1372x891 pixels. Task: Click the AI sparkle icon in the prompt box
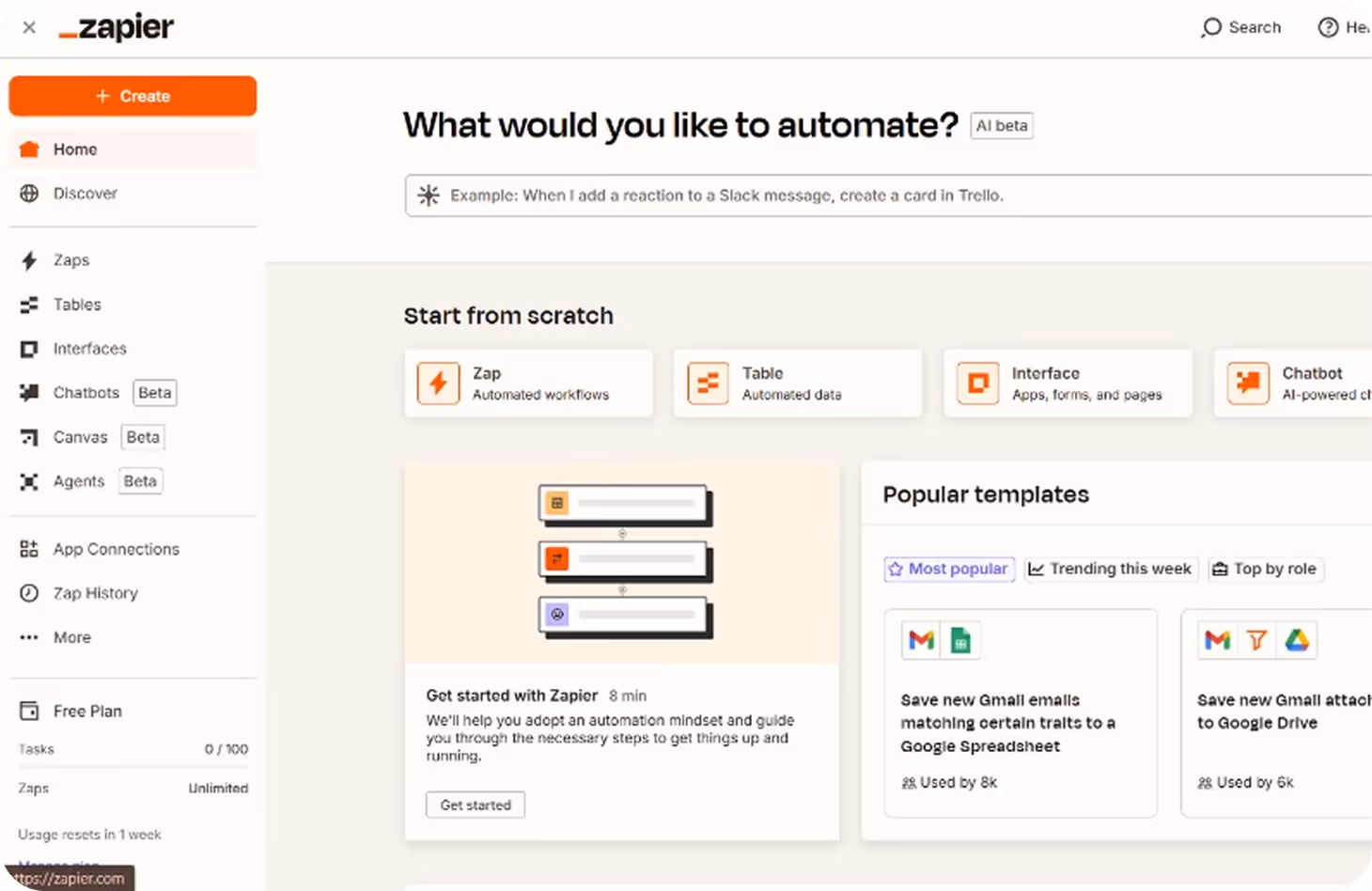coord(429,195)
